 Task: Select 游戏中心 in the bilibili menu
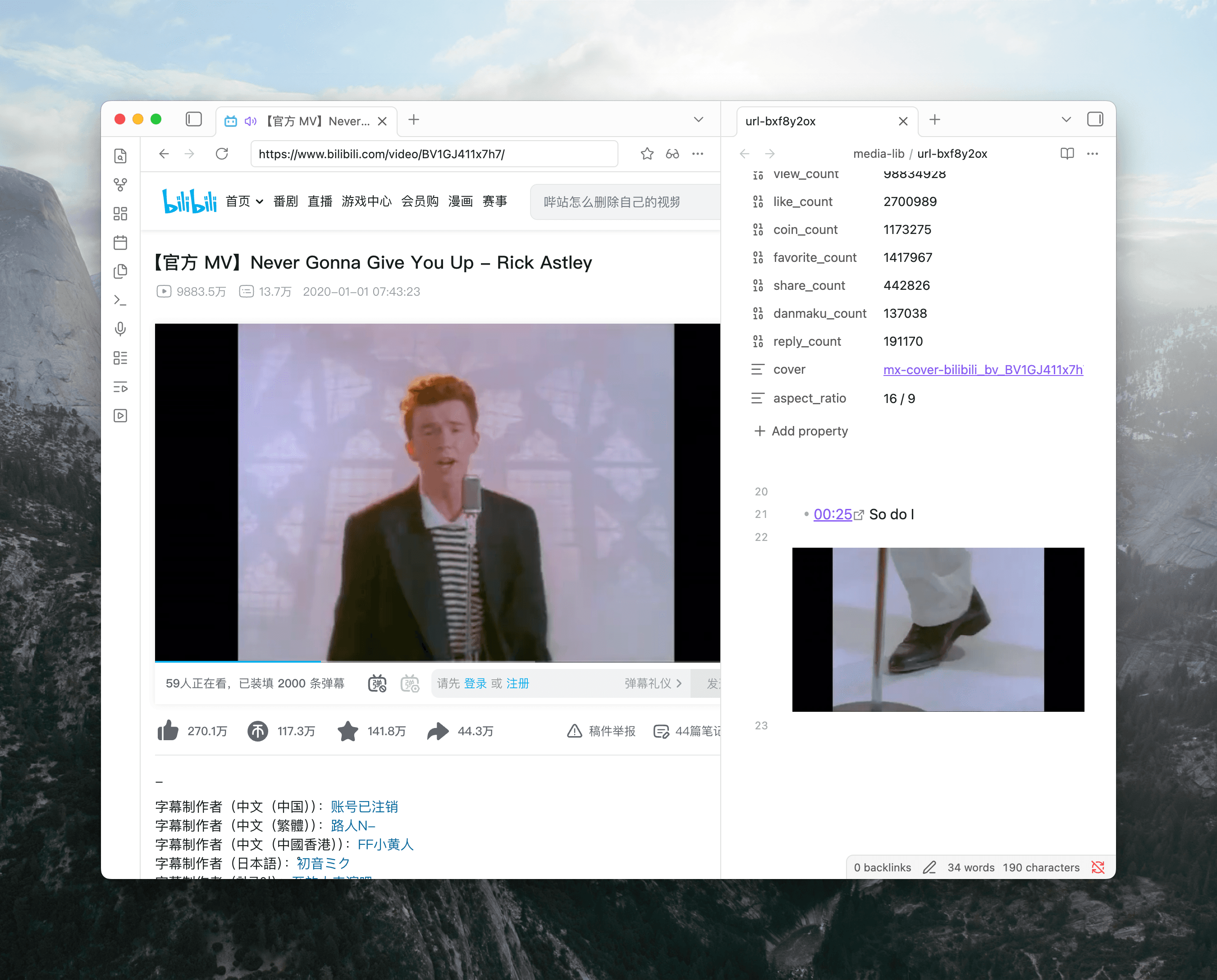[367, 201]
